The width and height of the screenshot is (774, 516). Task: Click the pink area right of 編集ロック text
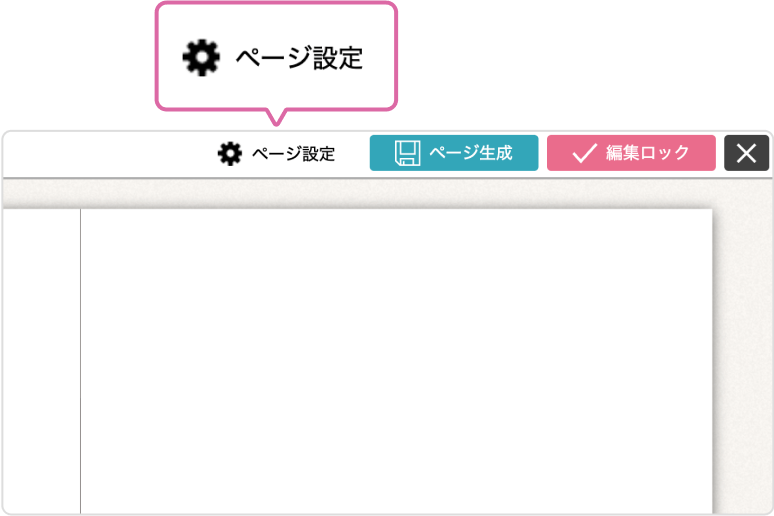tap(703, 153)
